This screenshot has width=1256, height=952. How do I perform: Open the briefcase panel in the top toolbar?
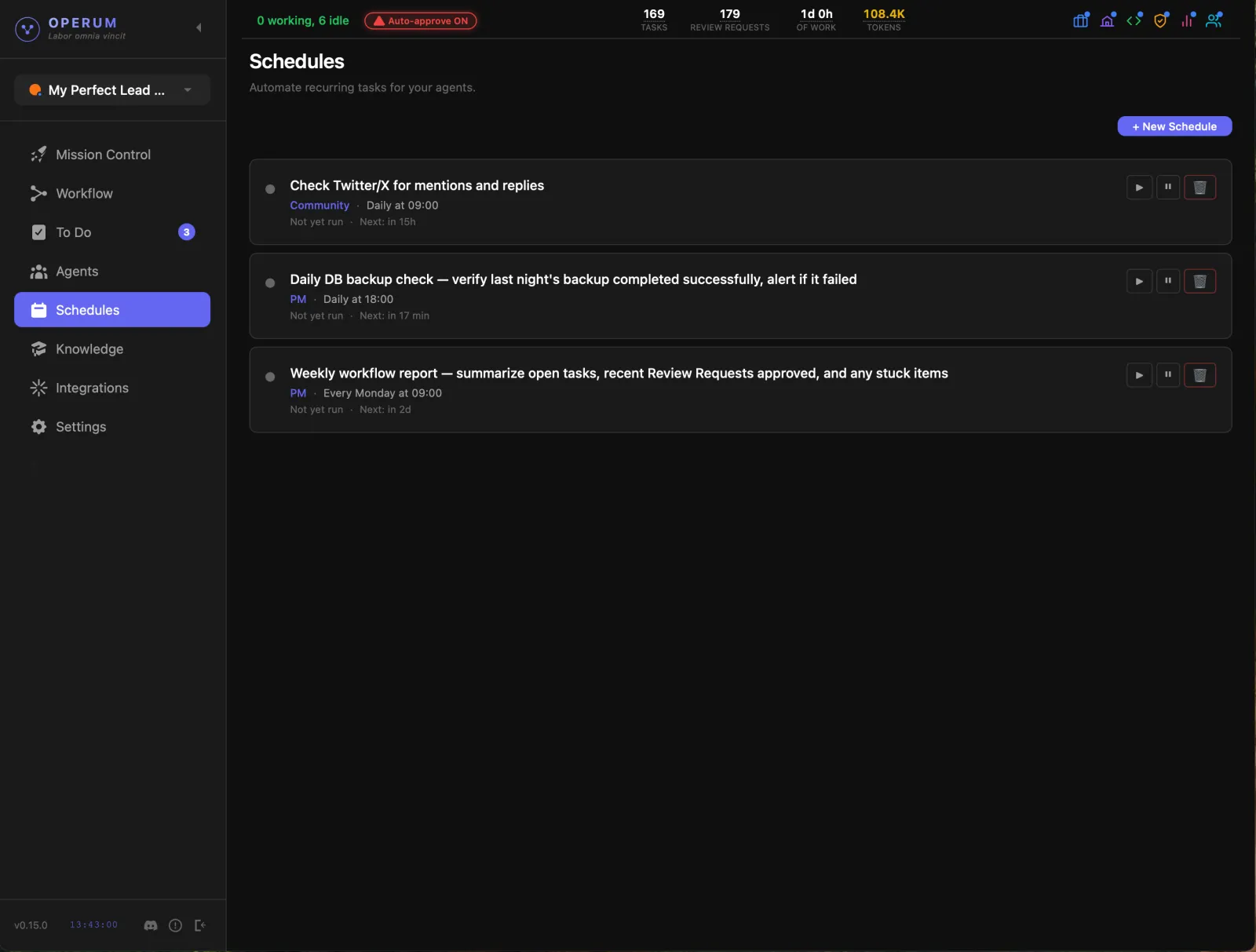click(1081, 20)
